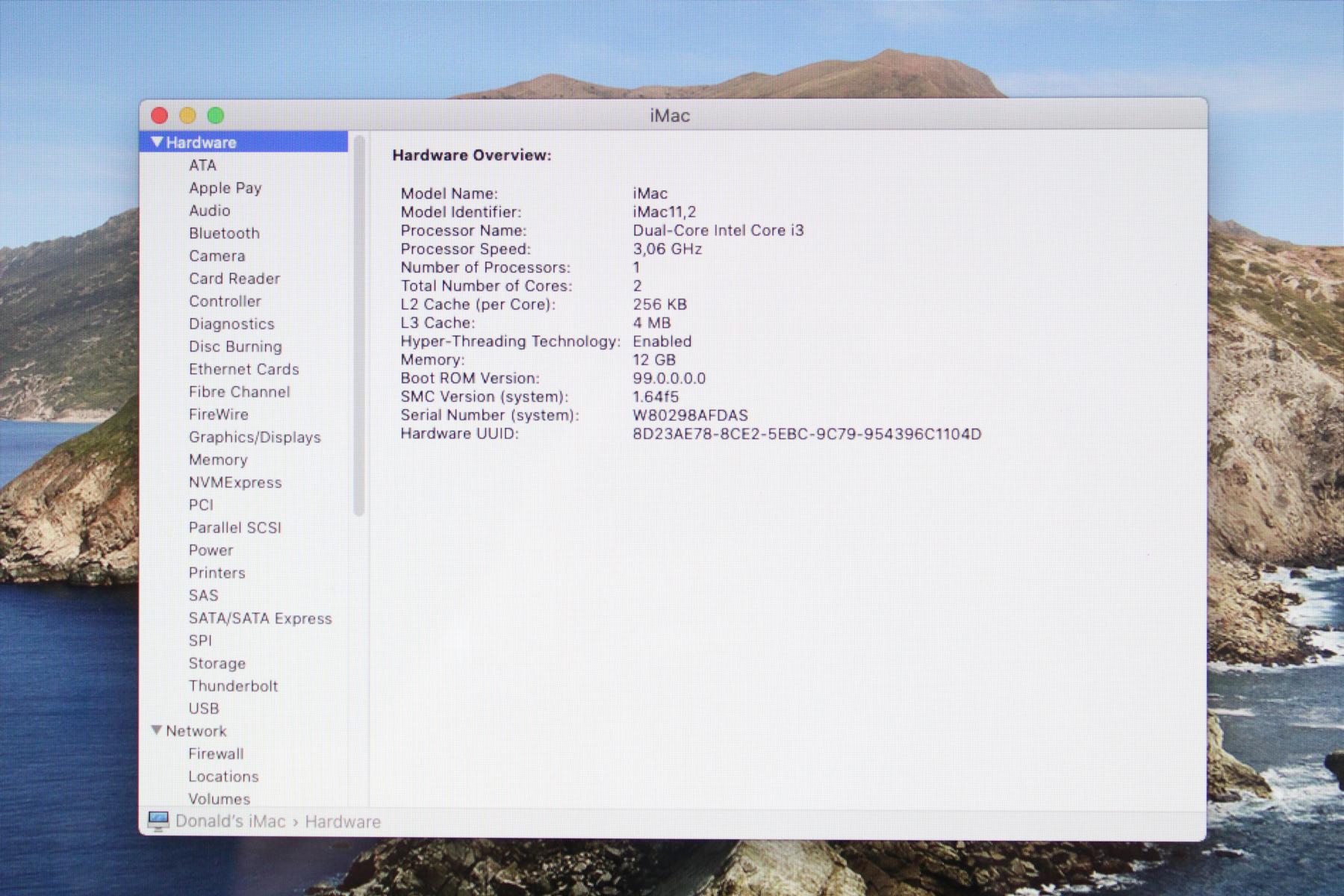This screenshot has height=896, width=1344.
Task: Click the serial number W80298AFDAS
Action: point(691,415)
